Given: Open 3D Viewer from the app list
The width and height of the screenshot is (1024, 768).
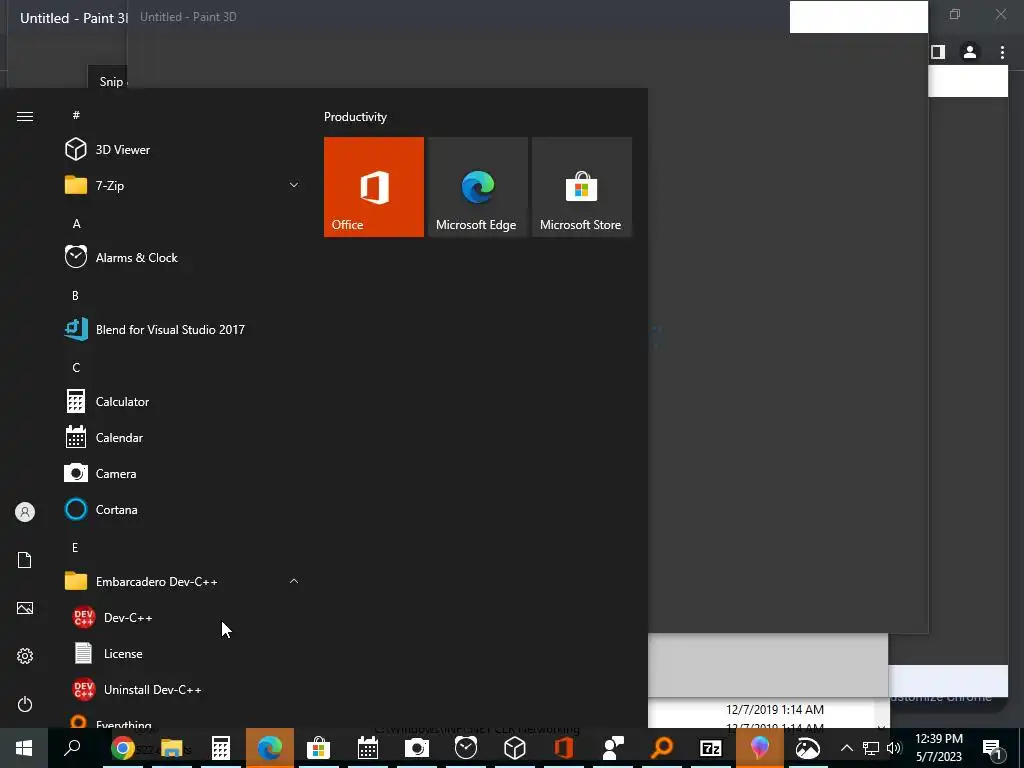Looking at the screenshot, I should 183,150.
